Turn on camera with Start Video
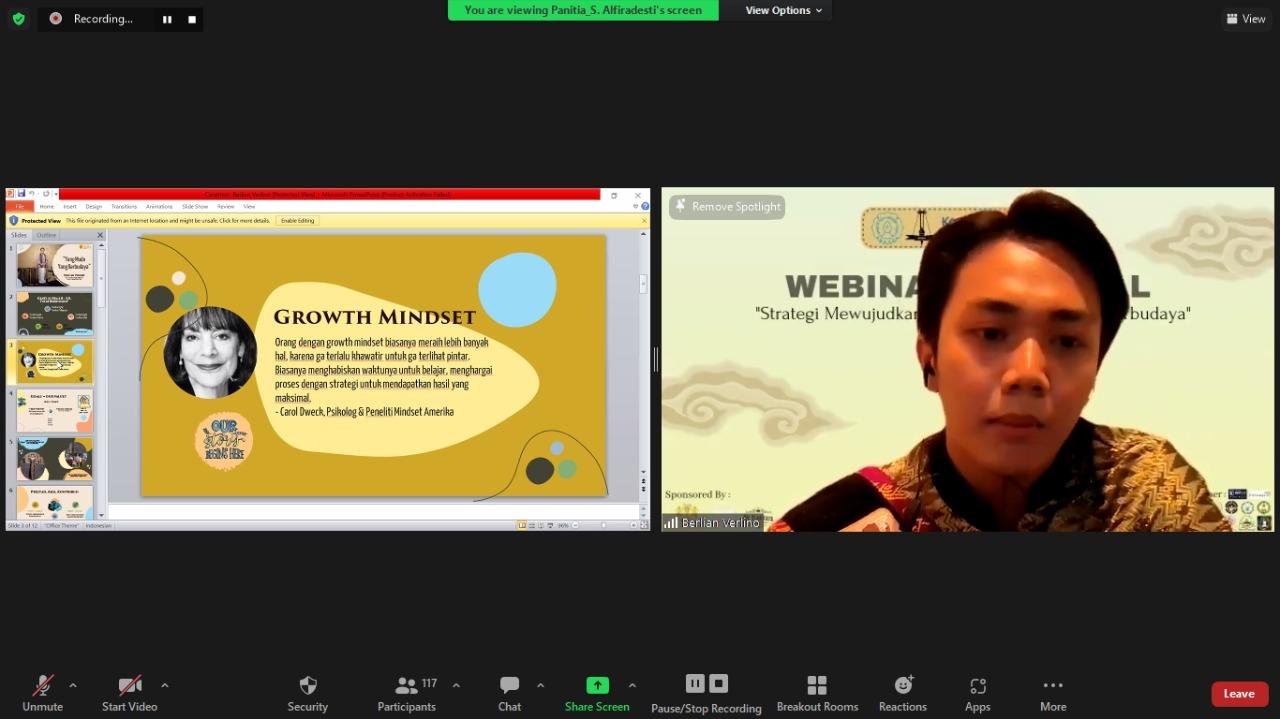Viewport: 1280px width, 719px height. (130, 686)
